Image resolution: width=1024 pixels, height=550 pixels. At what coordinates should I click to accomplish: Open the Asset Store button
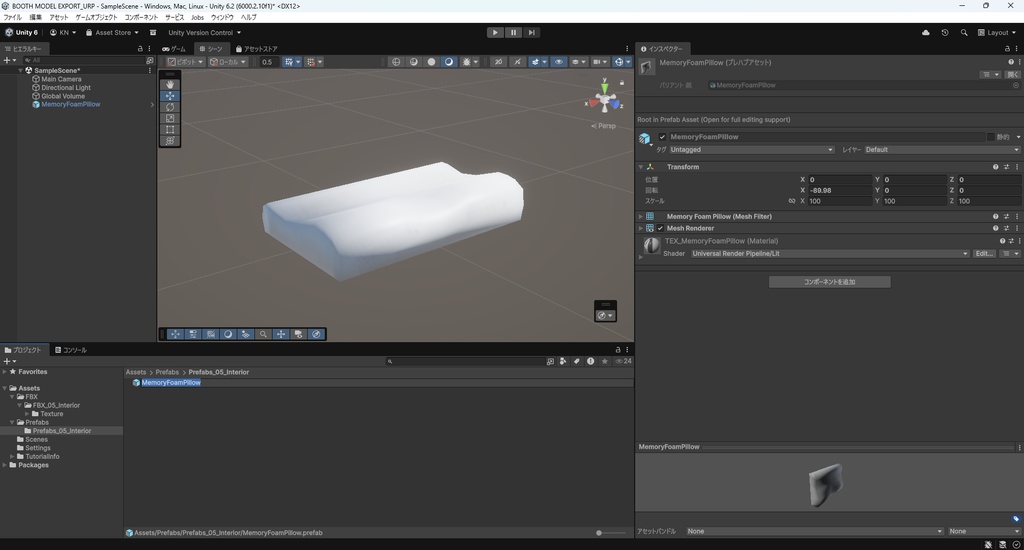[112, 33]
